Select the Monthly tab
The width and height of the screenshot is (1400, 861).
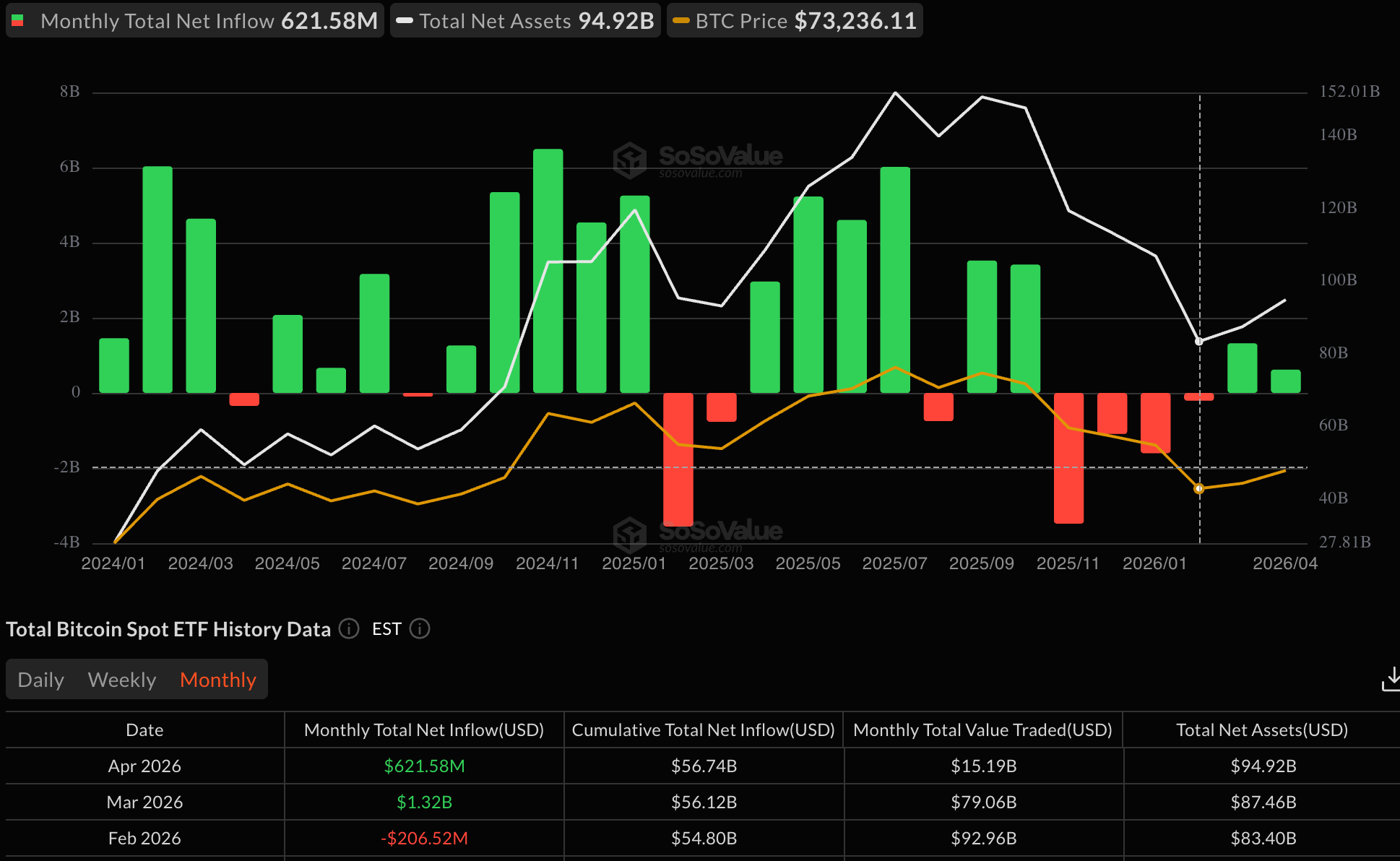click(218, 680)
